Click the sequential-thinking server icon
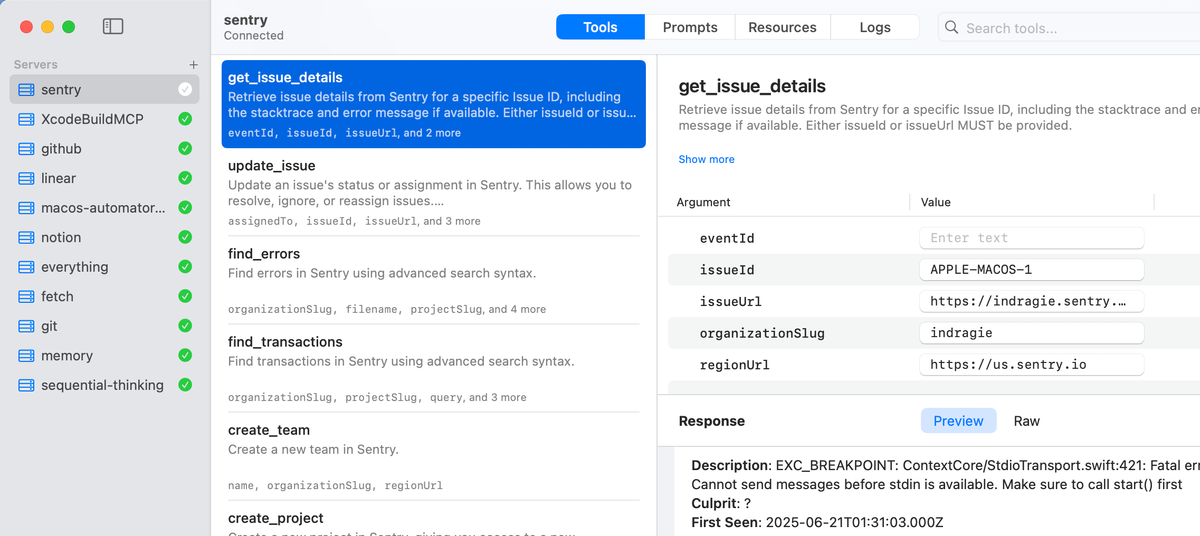This screenshot has width=1200, height=536. (x=25, y=385)
